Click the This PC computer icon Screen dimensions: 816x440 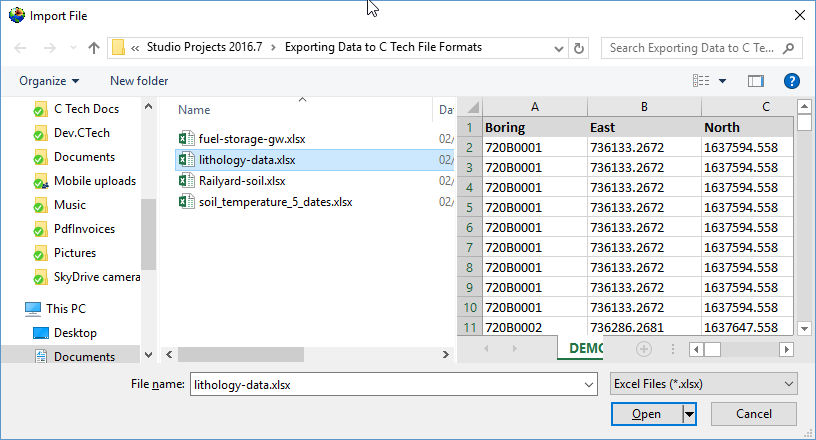[33, 309]
